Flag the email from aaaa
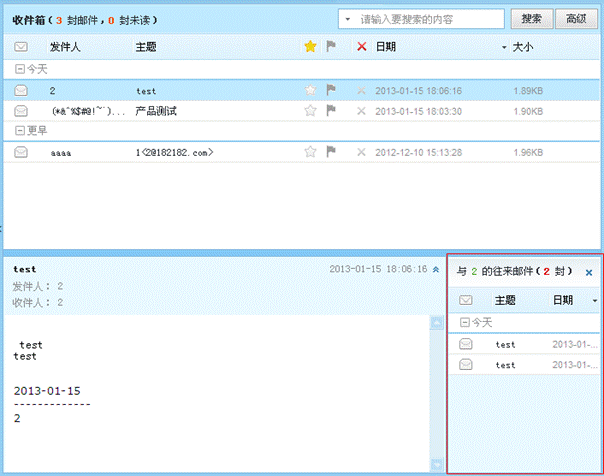 (332, 152)
